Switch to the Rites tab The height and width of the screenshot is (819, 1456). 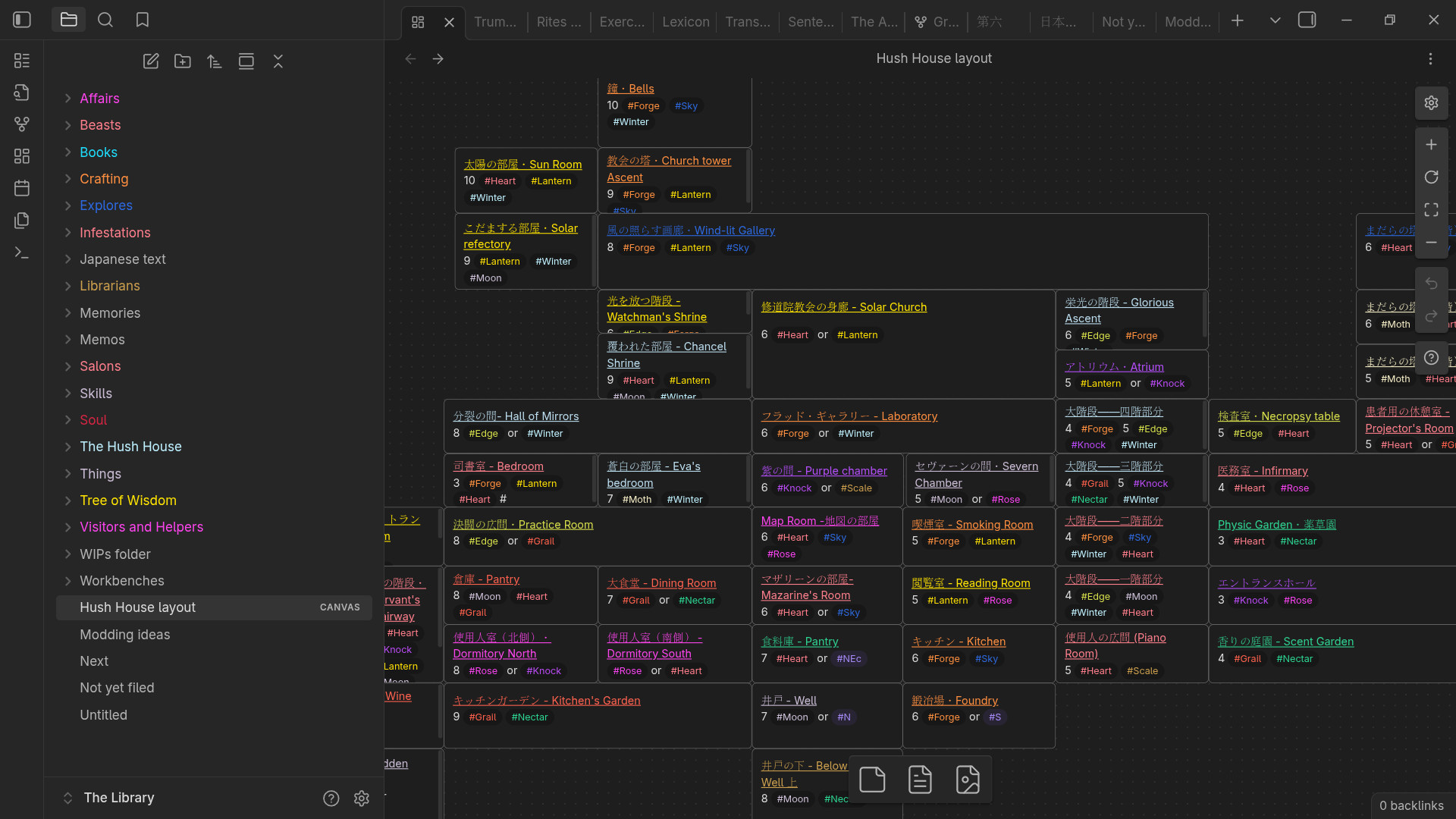[558, 22]
